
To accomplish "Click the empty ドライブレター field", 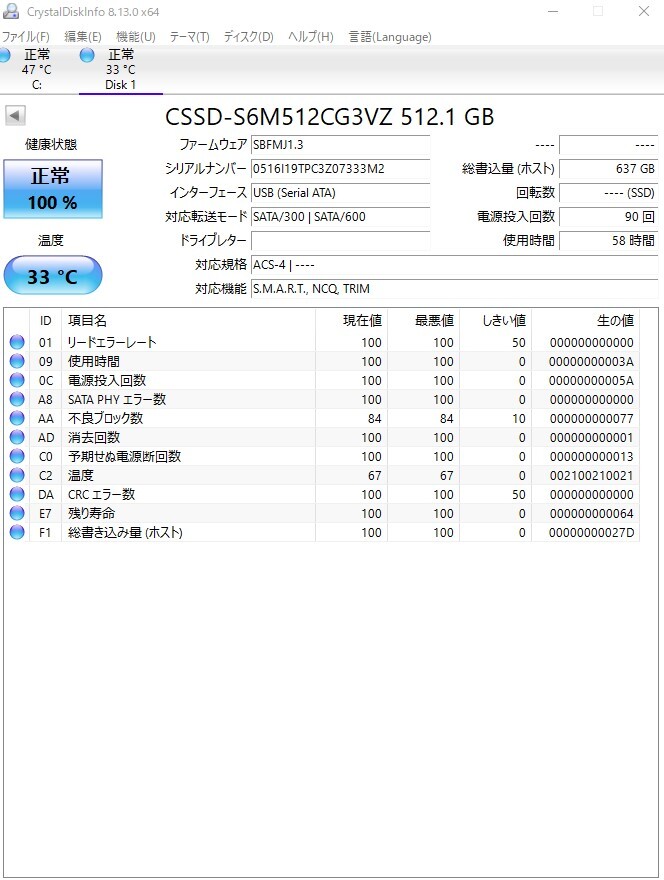I will click(341, 241).
